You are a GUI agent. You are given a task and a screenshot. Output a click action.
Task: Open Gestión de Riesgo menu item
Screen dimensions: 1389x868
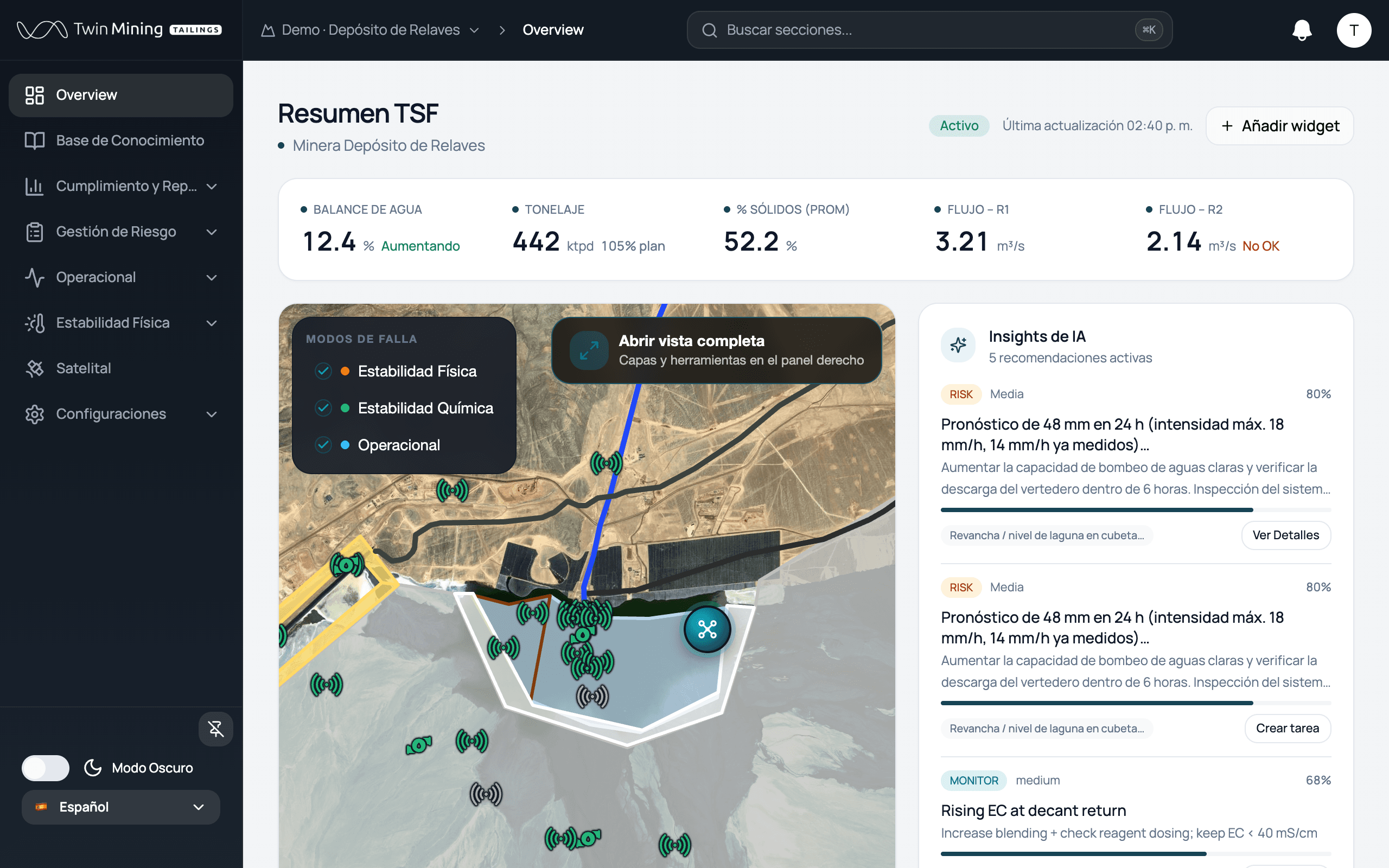pos(120,232)
